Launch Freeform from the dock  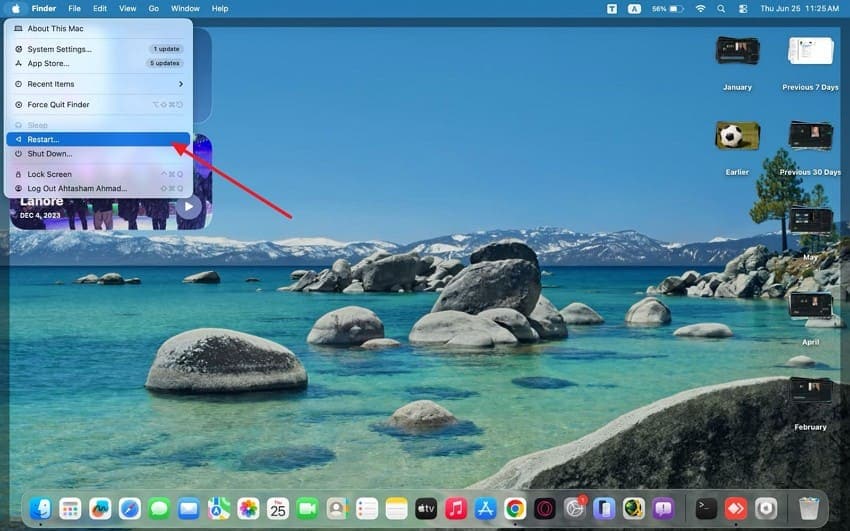point(100,509)
